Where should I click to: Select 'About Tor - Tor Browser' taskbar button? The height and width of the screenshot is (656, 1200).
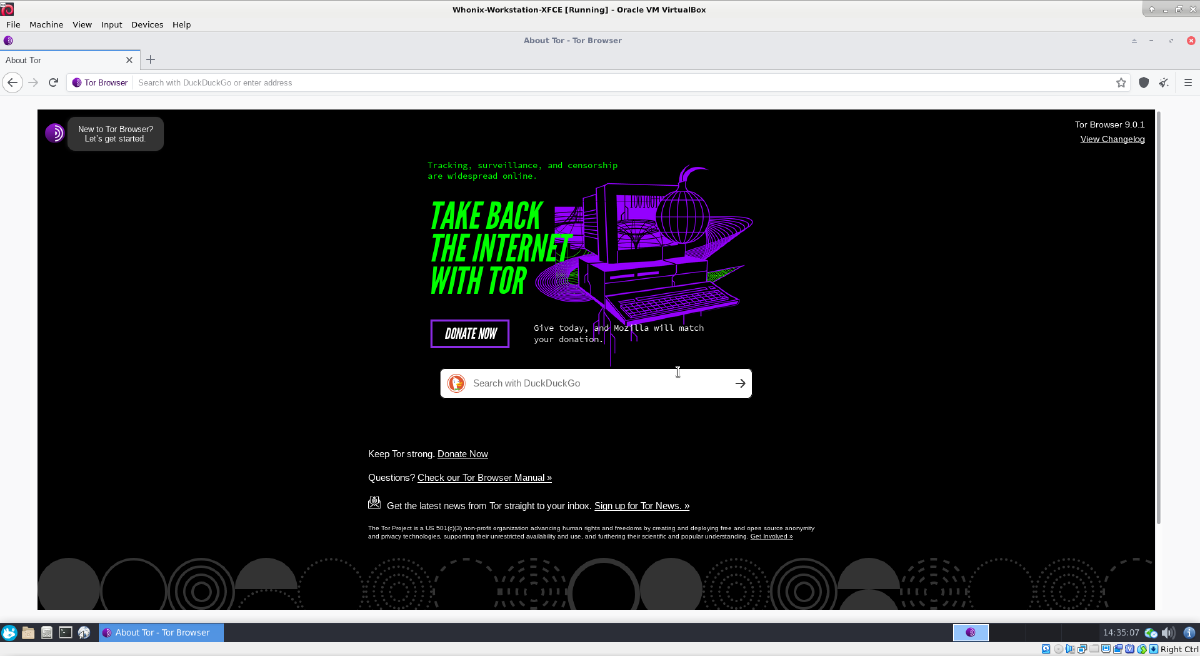pyautogui.click(x=161, y=632)
